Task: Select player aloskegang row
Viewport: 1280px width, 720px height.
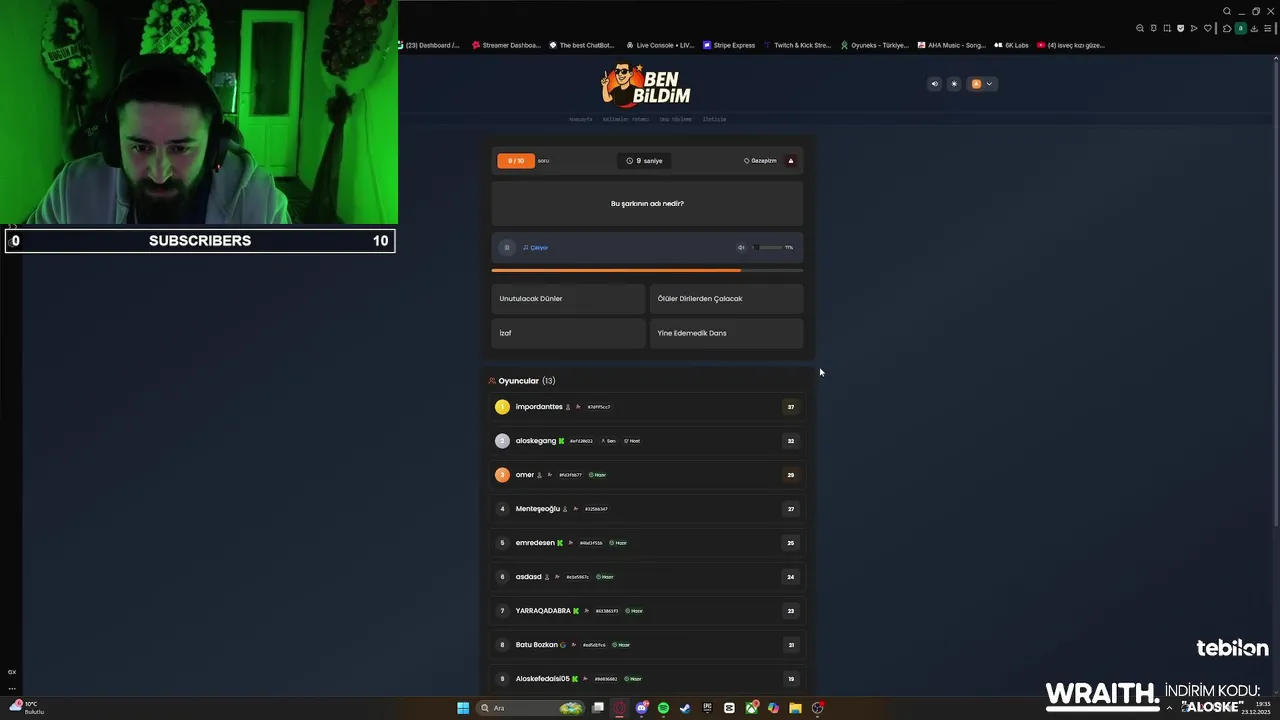Action: click(x=647, y=441)
